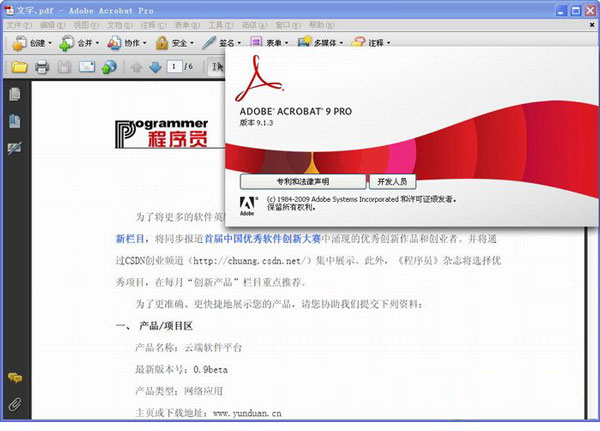Expand the 安全 dropdown arrow

point(192,43)
